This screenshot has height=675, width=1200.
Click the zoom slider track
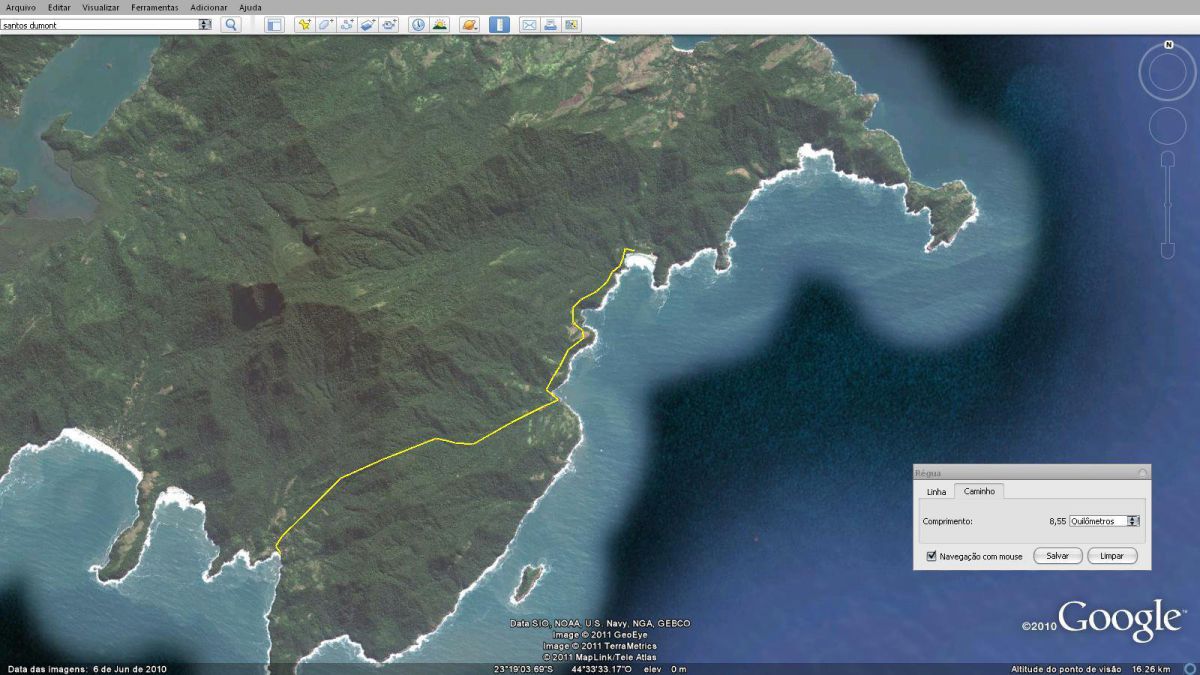click(1167, 205)
